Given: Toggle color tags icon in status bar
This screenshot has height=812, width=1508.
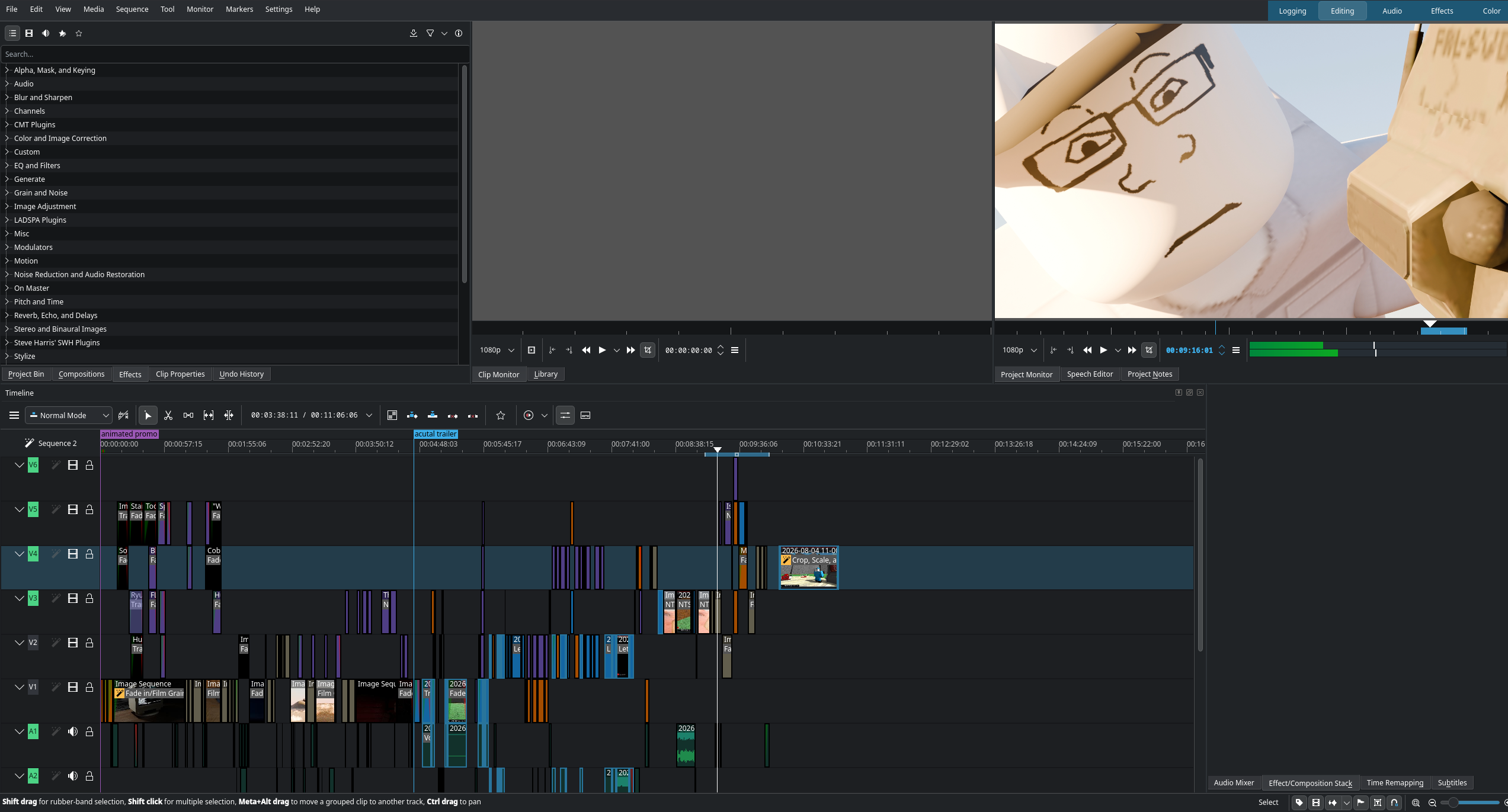Looking at the screenshot, I should click(x=1299, y=803).
